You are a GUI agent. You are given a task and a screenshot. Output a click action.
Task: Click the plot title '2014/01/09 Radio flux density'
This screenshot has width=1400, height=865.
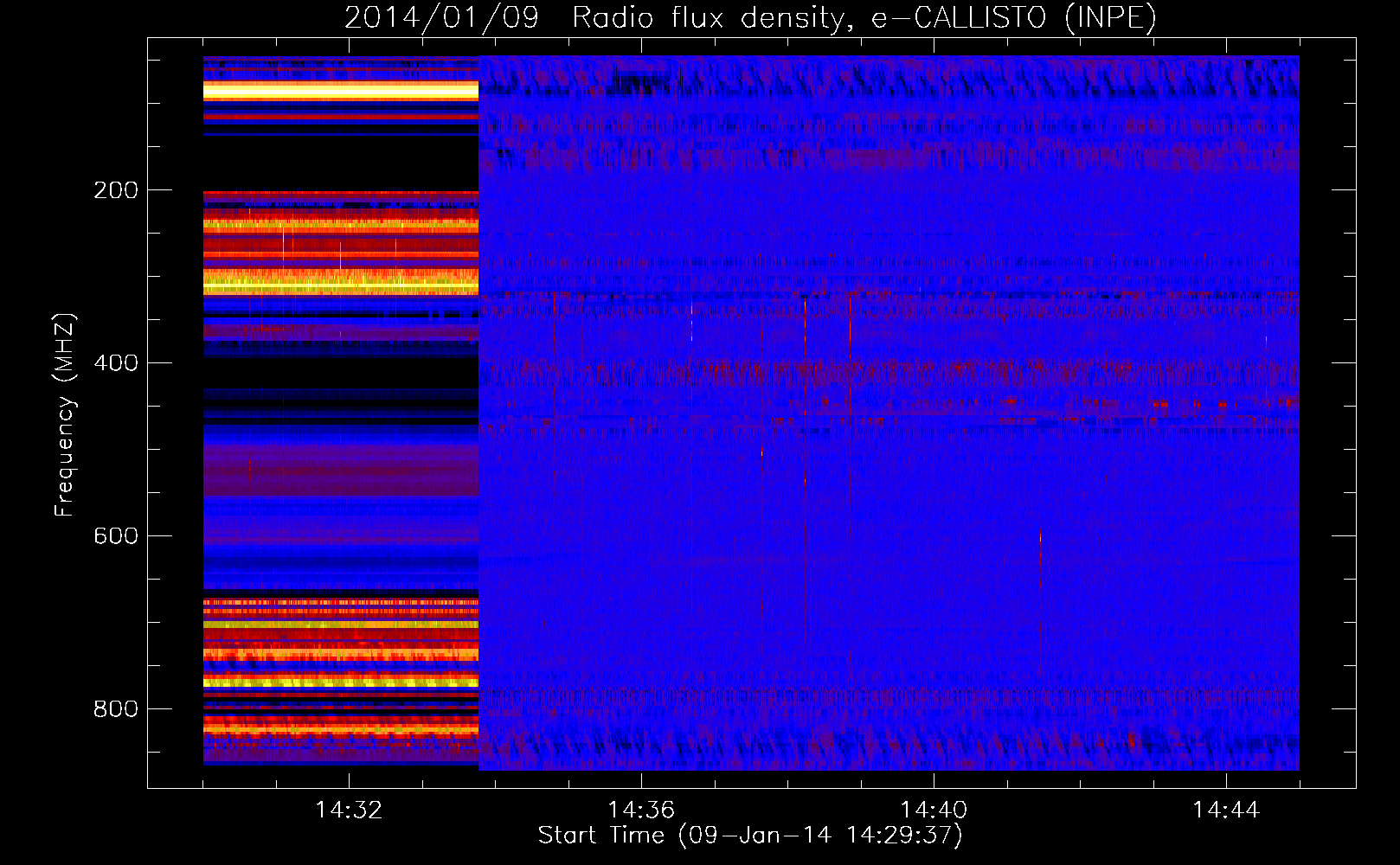click(751, 17)
